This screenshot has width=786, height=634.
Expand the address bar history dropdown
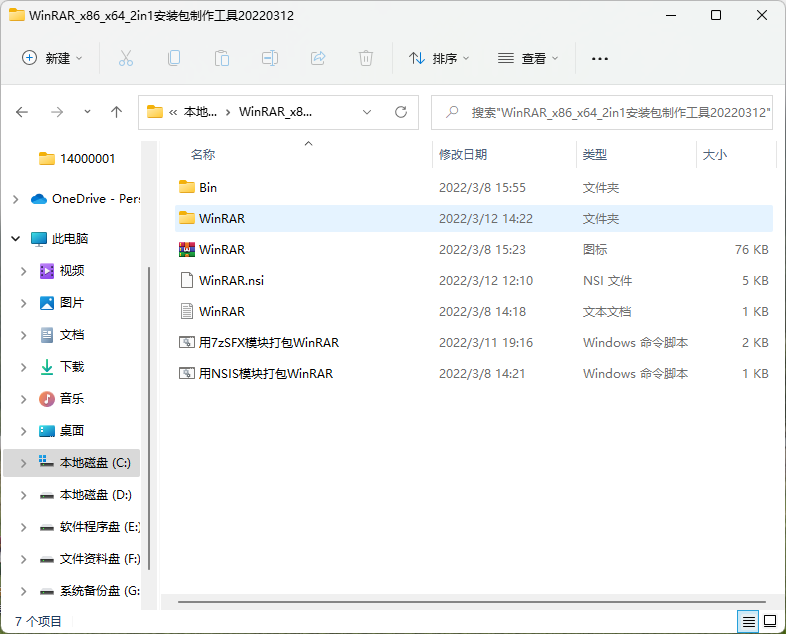click(x=367, y=112)
